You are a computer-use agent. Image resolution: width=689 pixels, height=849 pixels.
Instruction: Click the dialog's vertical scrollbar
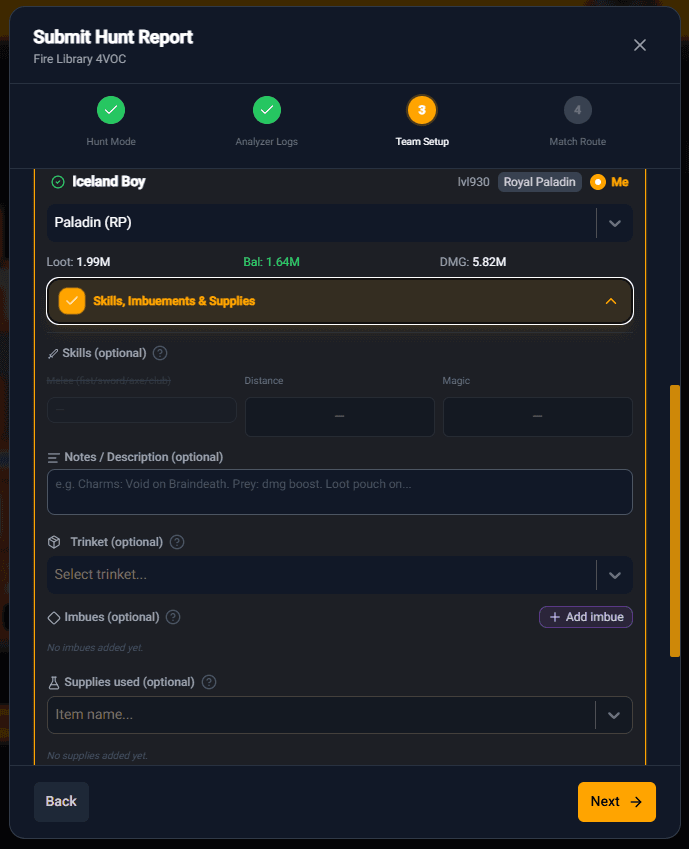(x=675, y=520)
